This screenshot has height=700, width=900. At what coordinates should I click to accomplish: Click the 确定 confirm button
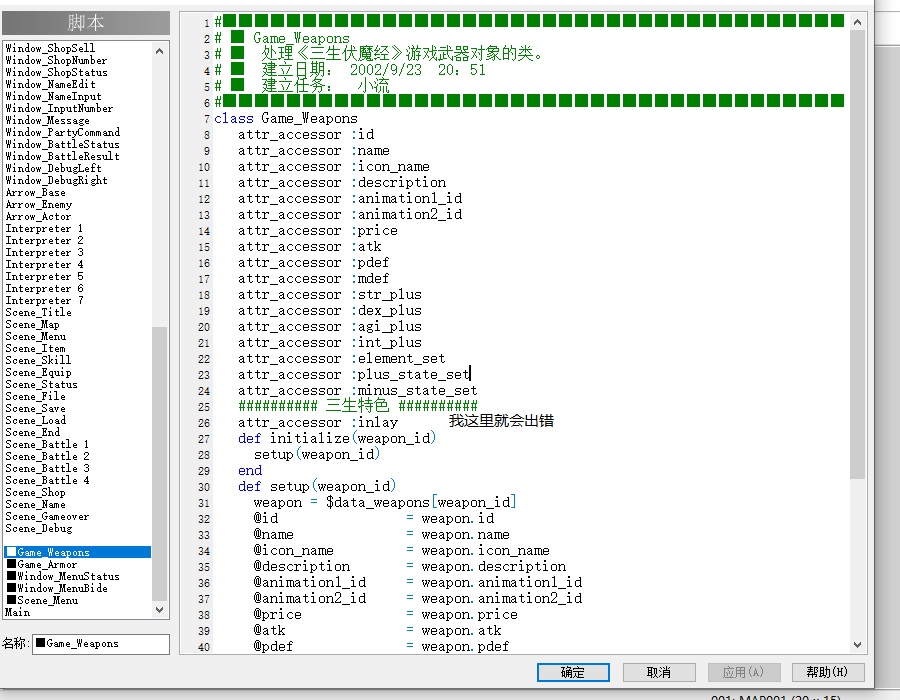(x=573, y=672)
